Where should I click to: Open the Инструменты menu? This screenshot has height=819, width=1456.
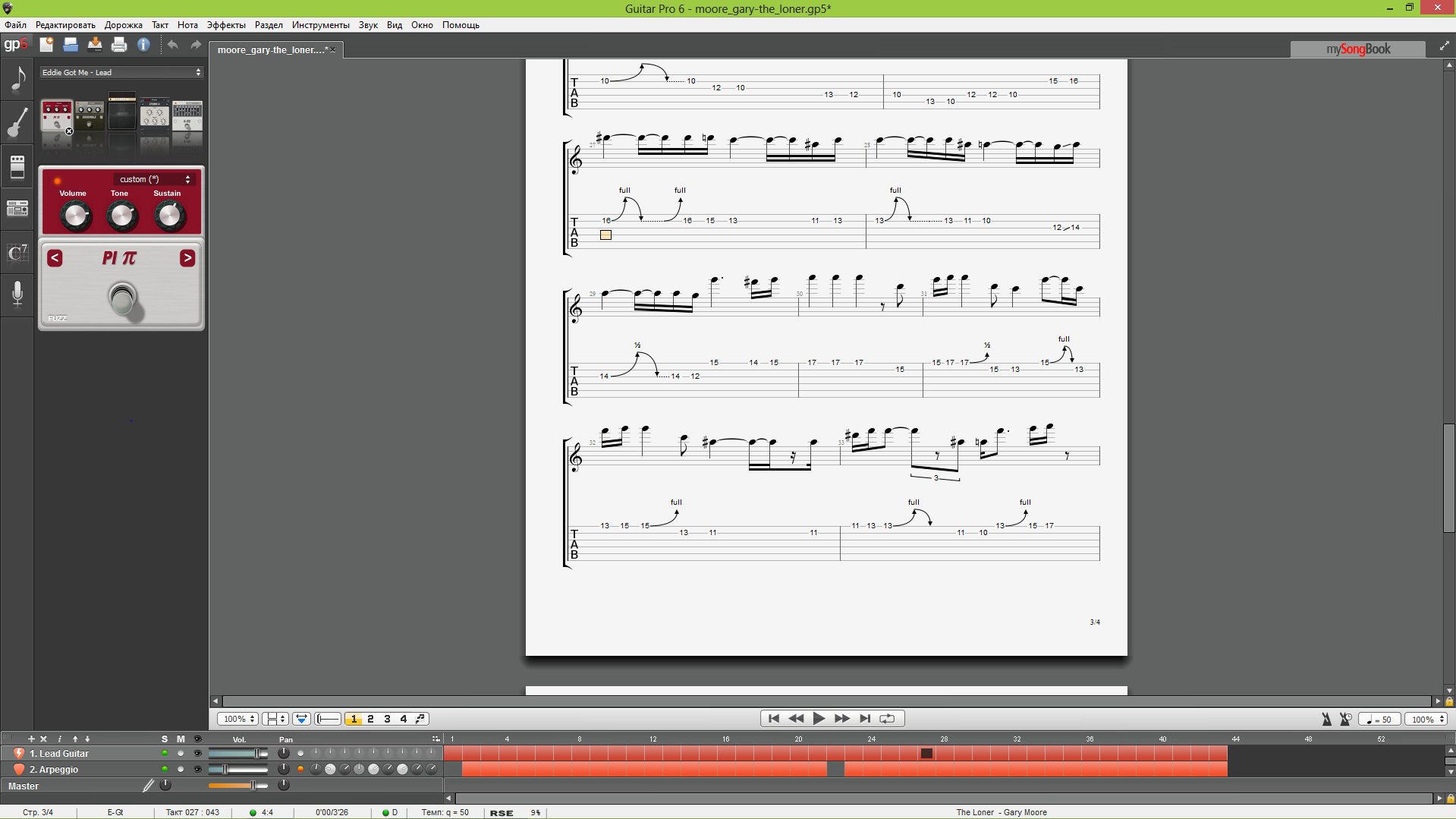320,25
